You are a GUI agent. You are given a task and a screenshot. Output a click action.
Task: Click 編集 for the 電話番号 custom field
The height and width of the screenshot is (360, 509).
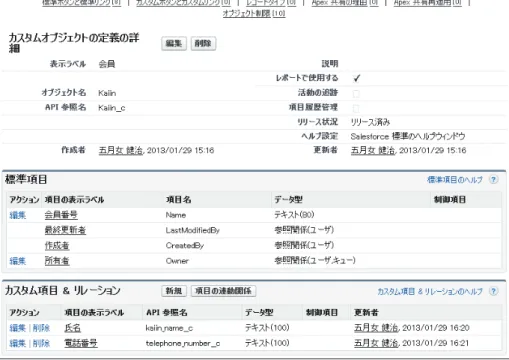point(18,343)
